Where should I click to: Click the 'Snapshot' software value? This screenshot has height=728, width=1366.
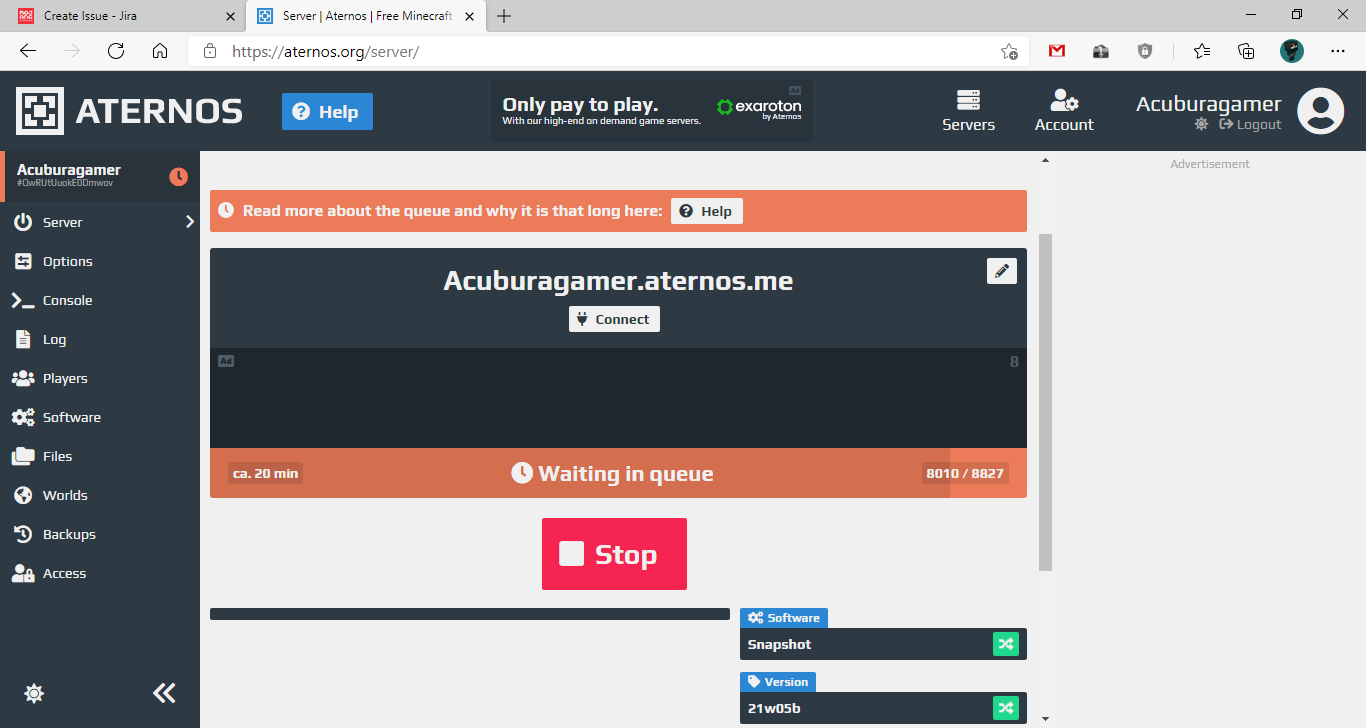(x=780, y=644)
